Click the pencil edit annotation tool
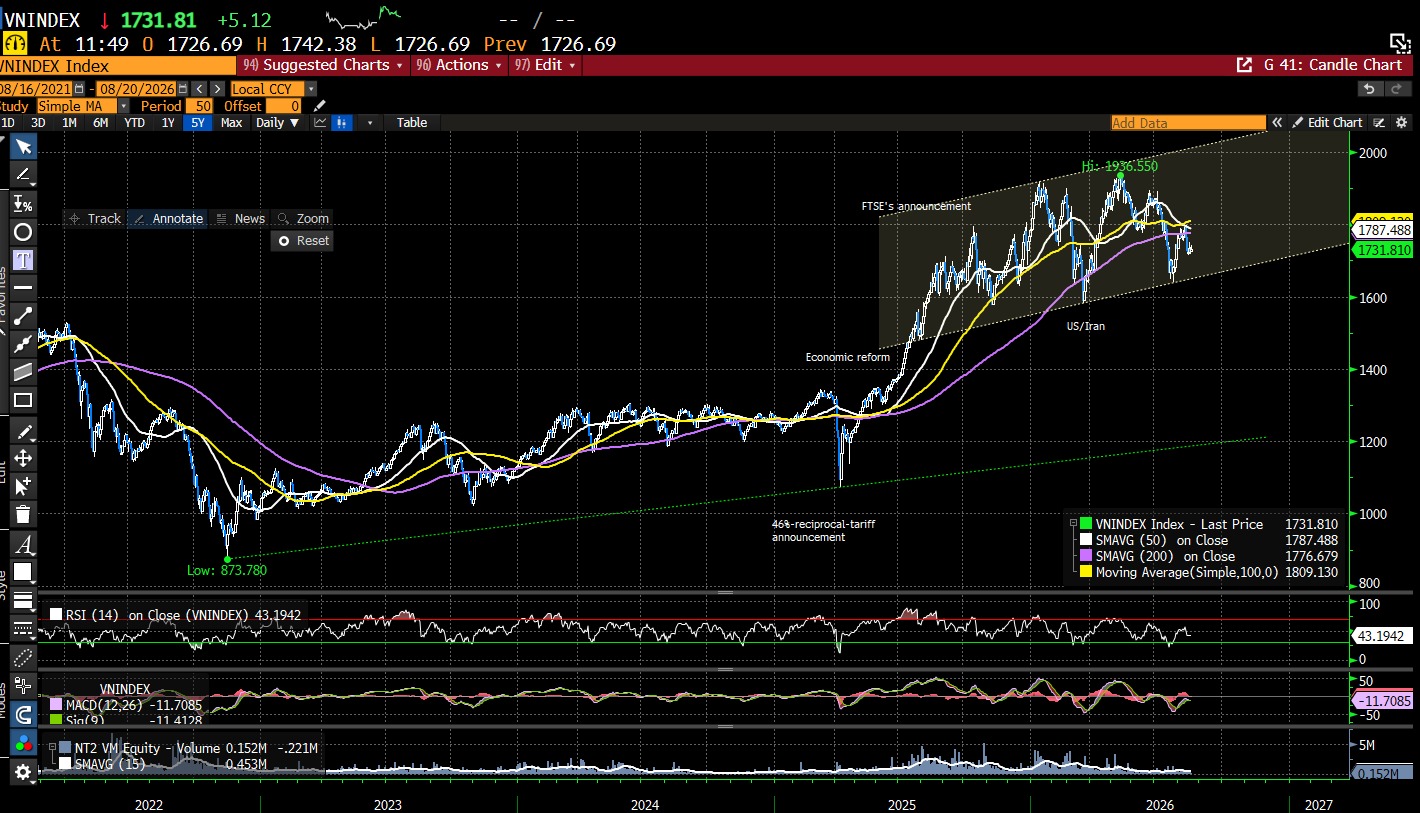Screen dimensions: 1420x813 (x=22, y=431)
